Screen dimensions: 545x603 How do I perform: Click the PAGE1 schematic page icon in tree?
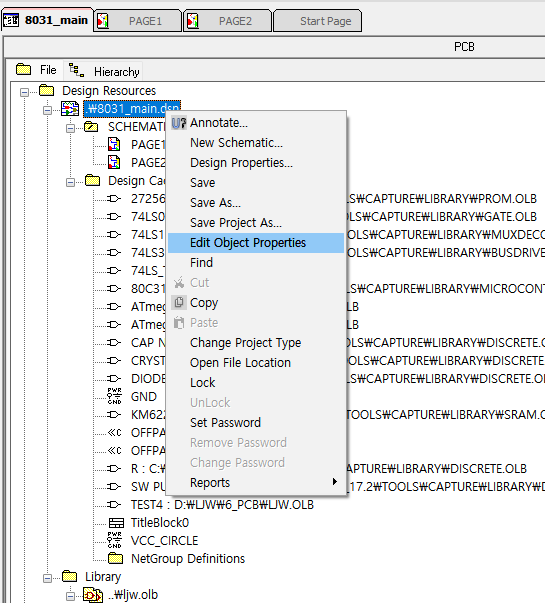[114, 145]
